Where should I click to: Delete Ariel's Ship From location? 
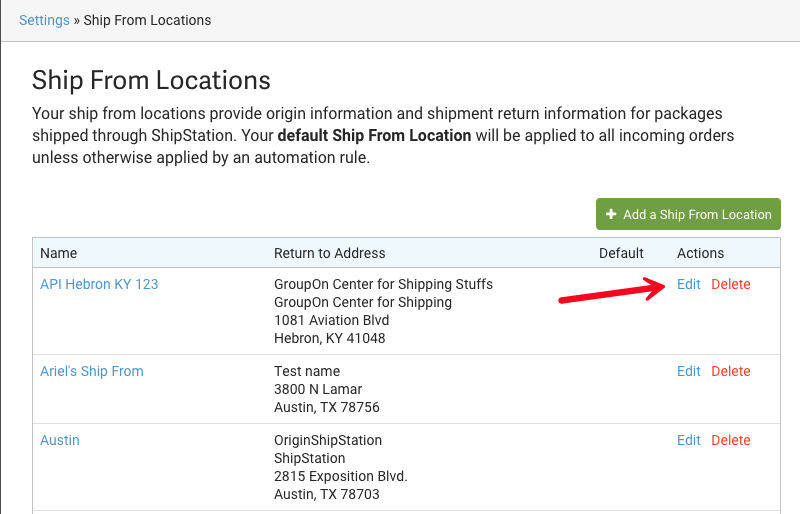pyautogui.click(x=731, y=371)
